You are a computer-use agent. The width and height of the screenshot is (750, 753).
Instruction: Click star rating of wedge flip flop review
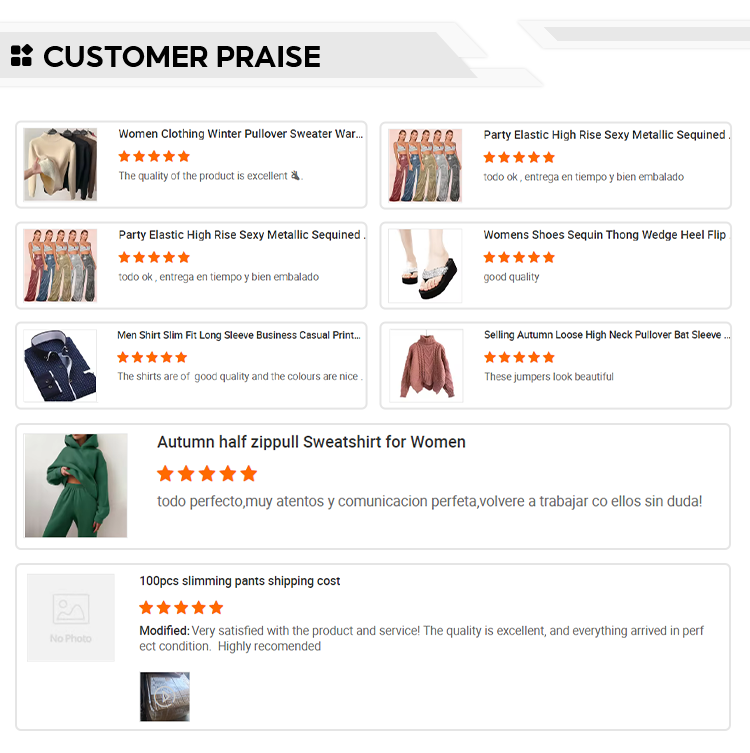[519, 258]
